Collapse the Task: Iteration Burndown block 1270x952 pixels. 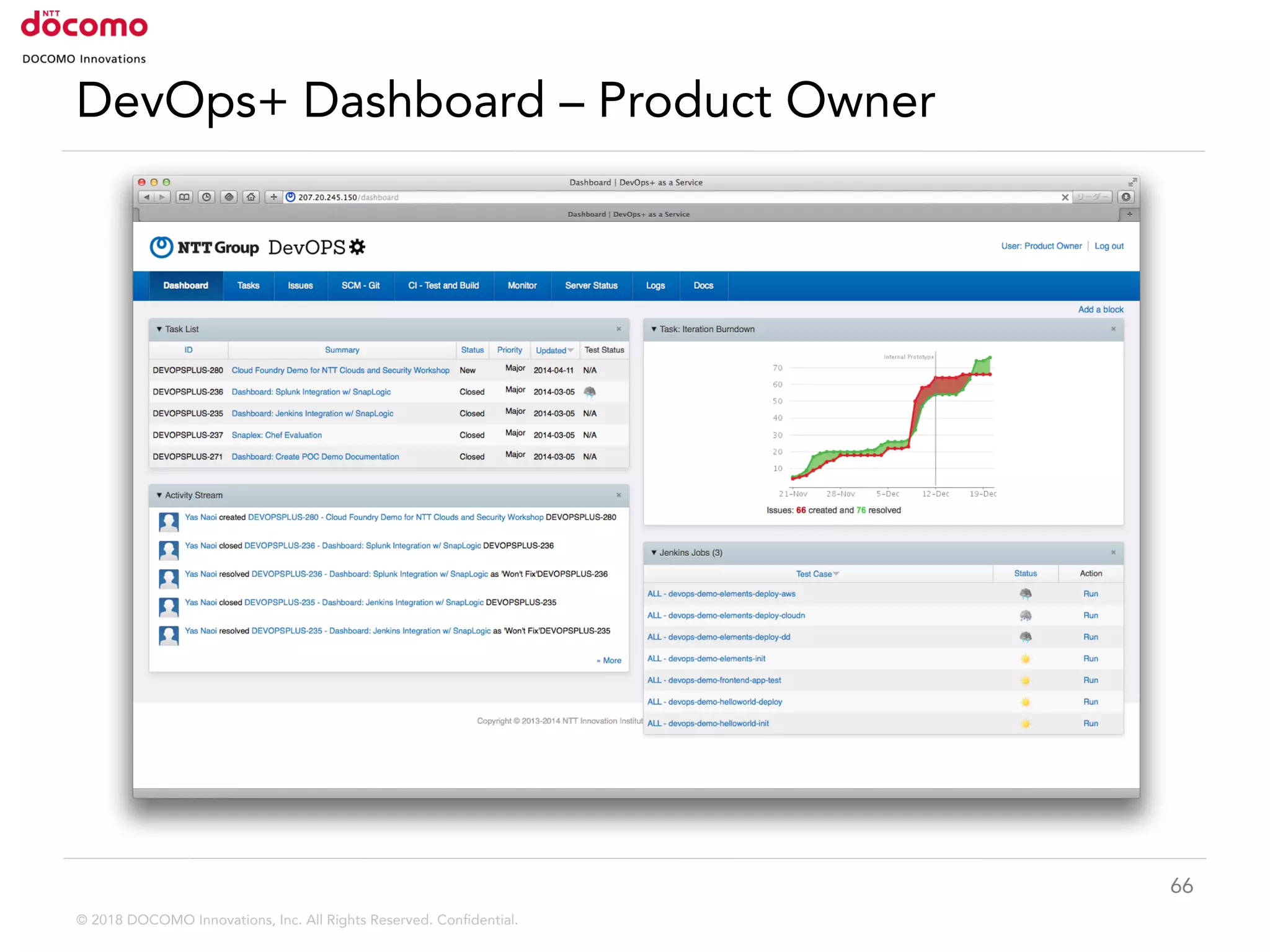coord(654,329)
